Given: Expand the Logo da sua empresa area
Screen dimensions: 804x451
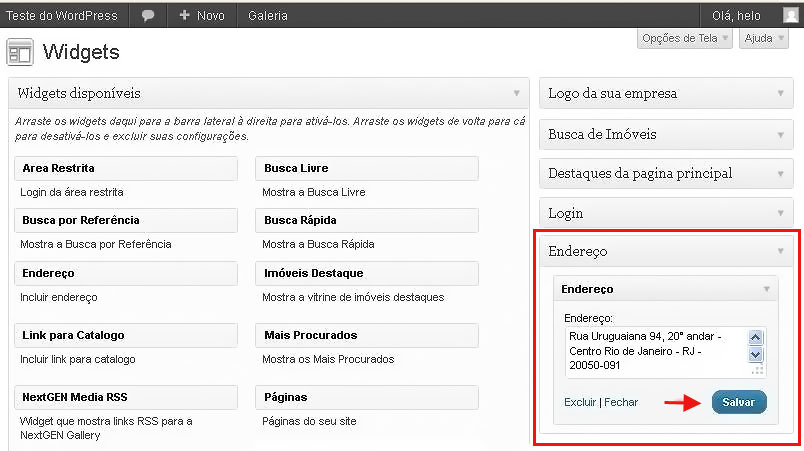Looking at the screenshot, I should pos(666,93).
